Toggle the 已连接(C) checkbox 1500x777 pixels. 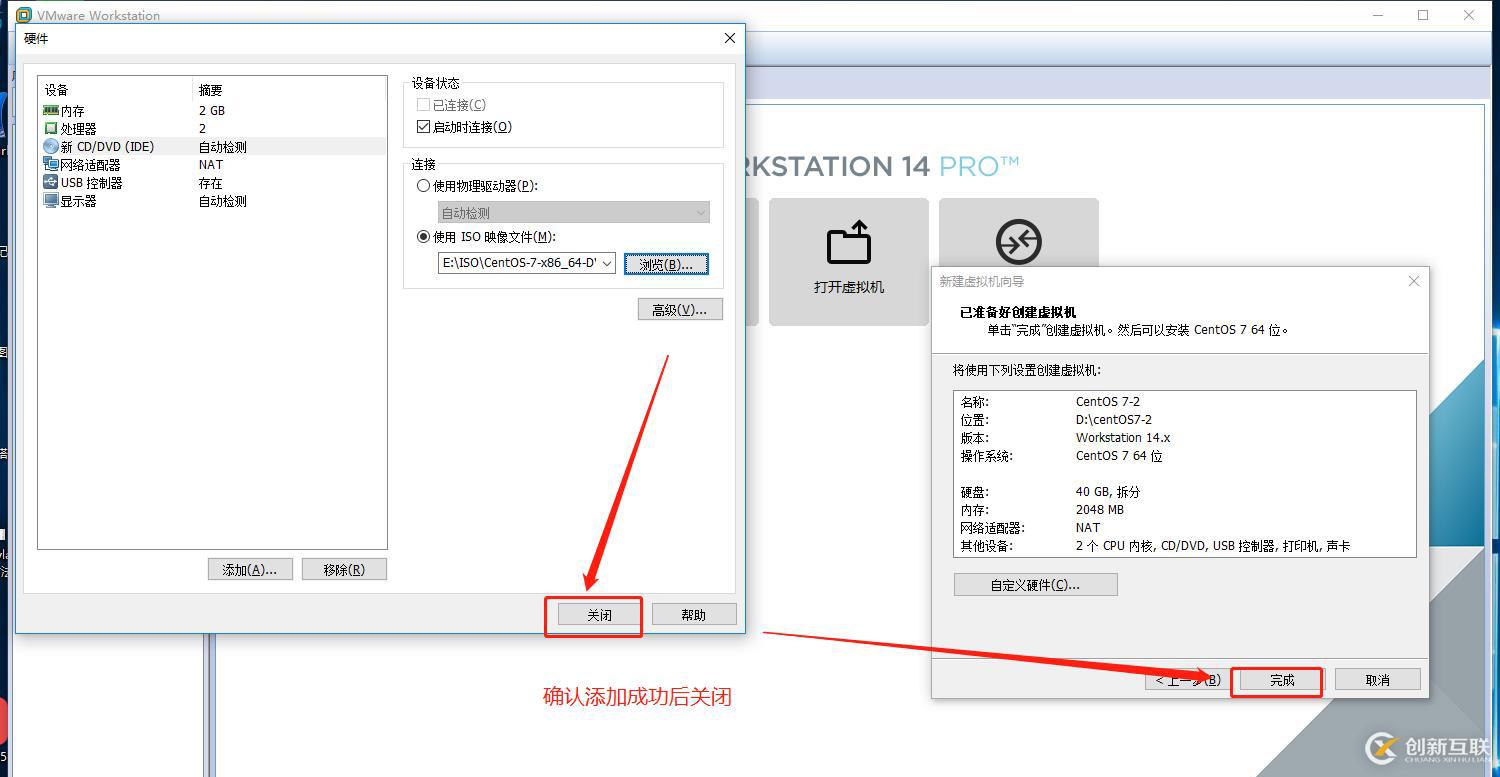click(423, 105)
